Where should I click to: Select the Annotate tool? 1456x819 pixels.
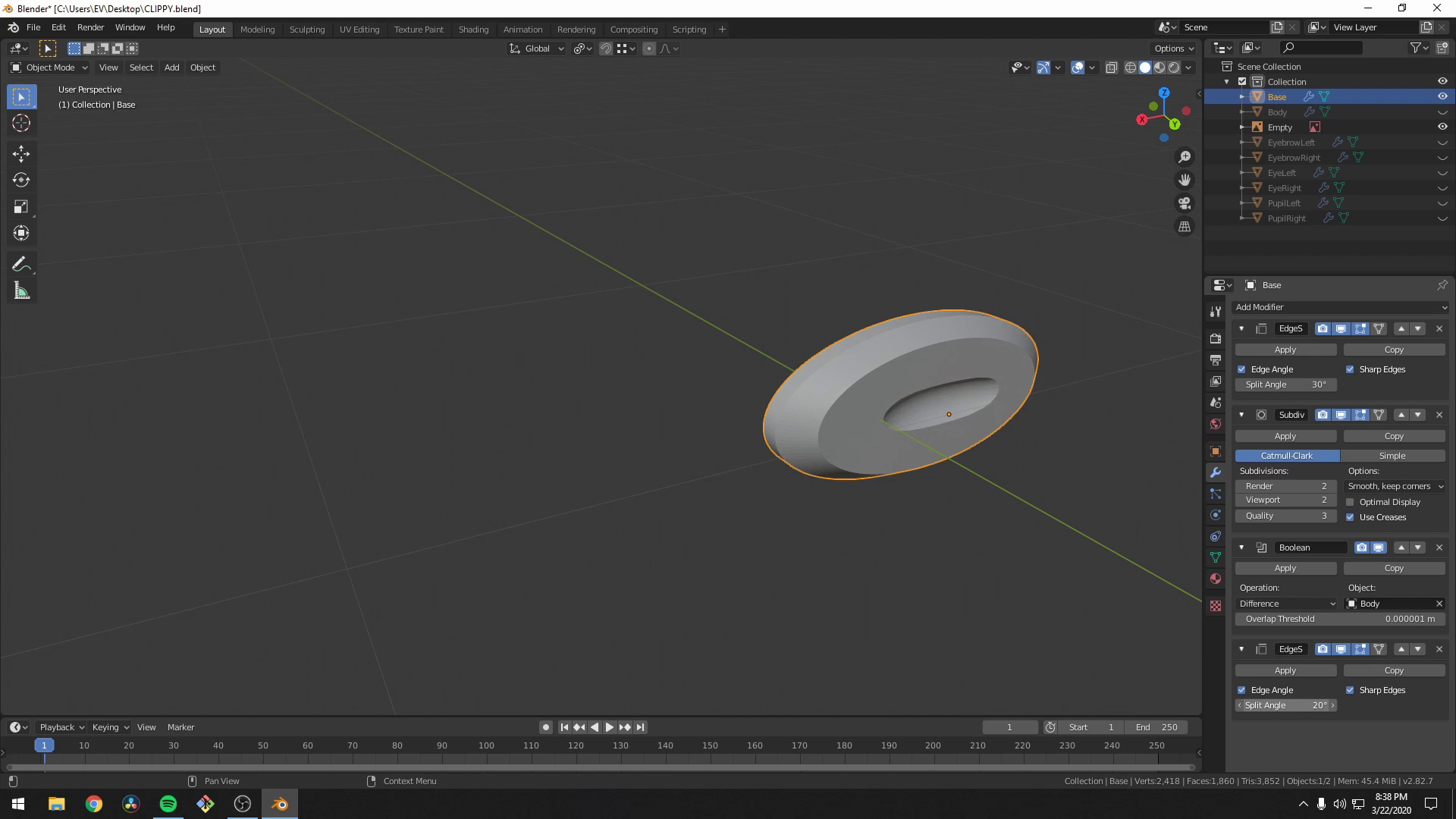21,263
